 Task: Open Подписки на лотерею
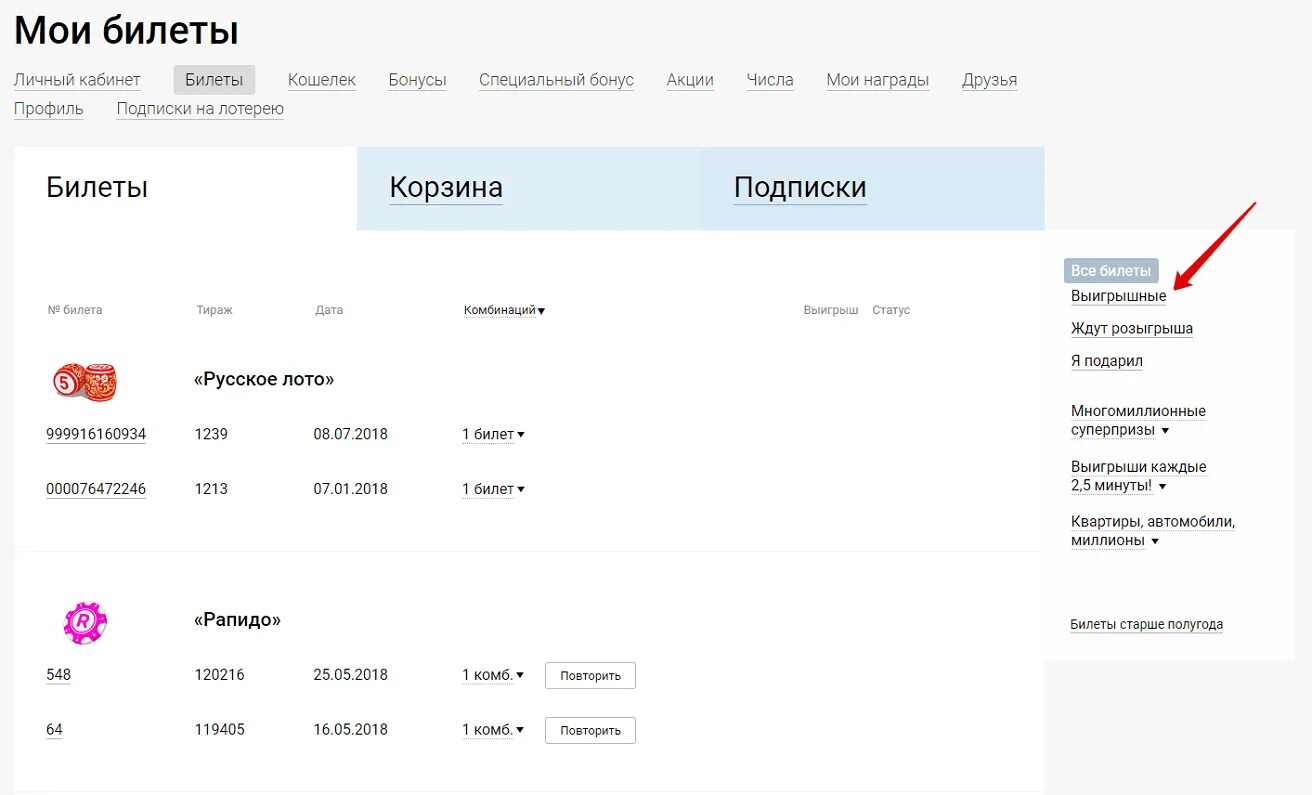200,109
